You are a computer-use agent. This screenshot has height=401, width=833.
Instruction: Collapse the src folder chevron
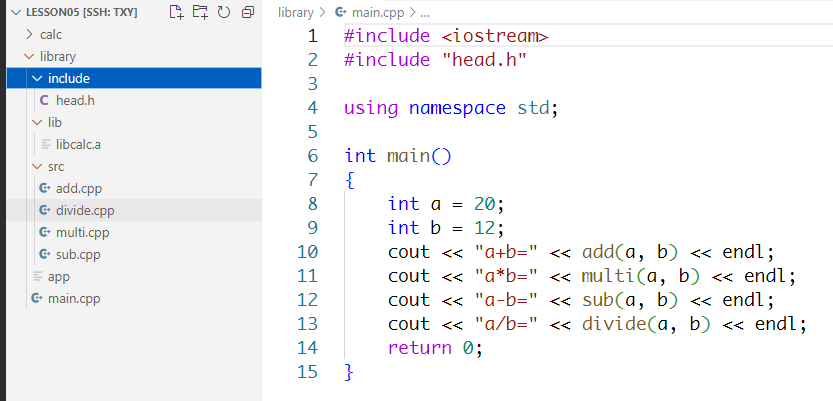coord(37,167)
